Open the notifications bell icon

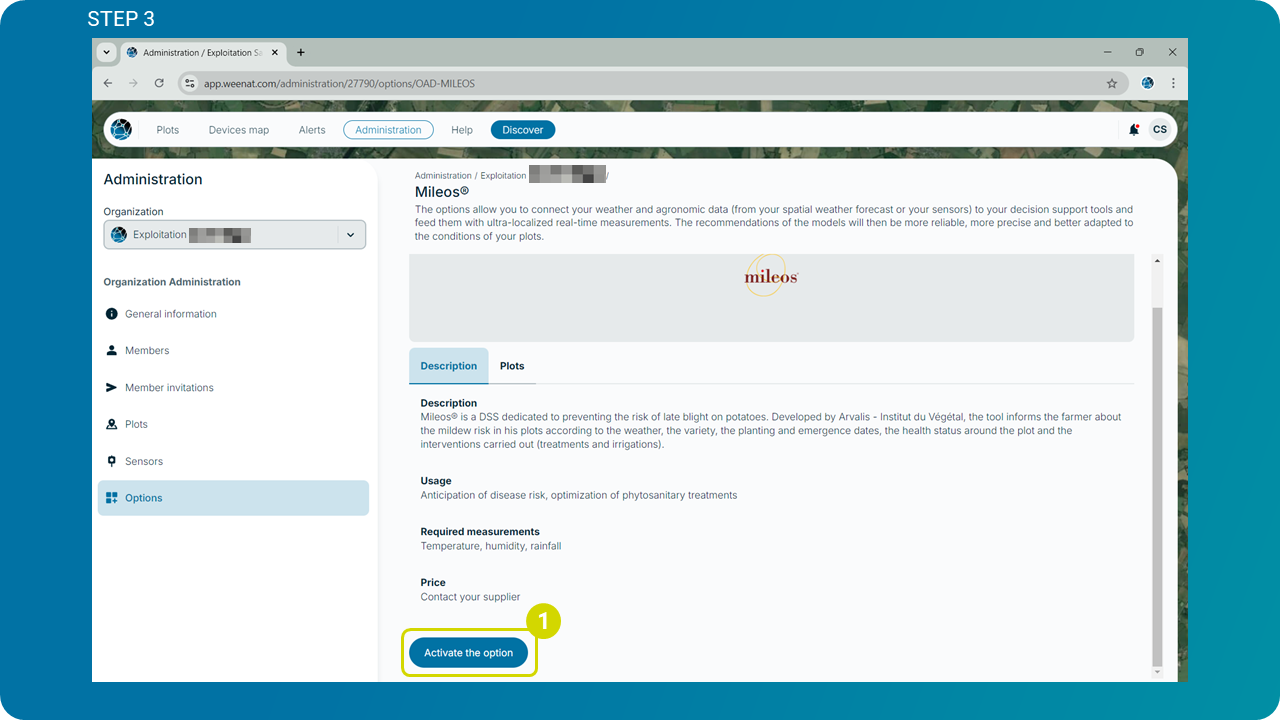pos(1134,130)
